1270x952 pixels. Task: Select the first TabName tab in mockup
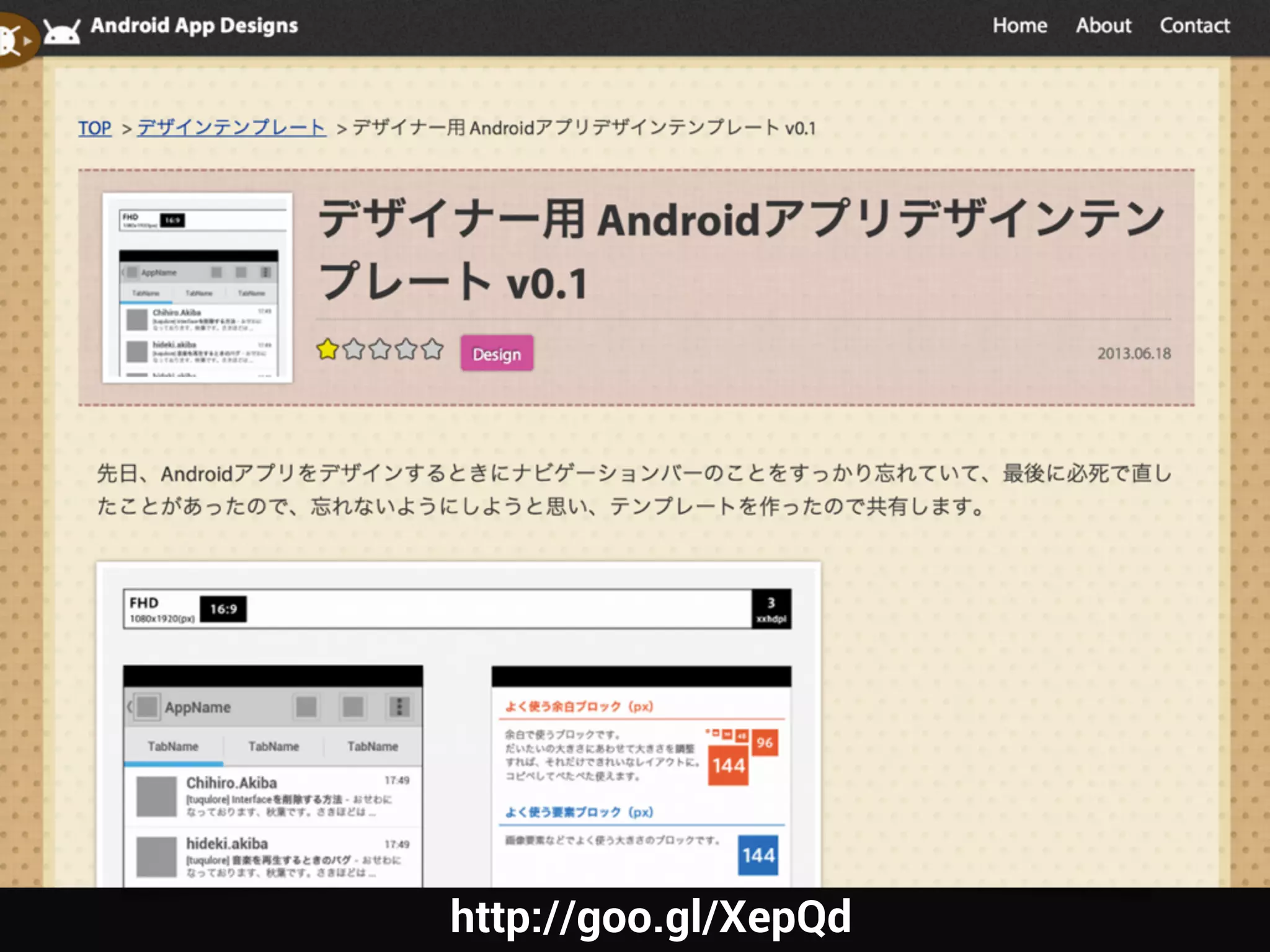173,747
